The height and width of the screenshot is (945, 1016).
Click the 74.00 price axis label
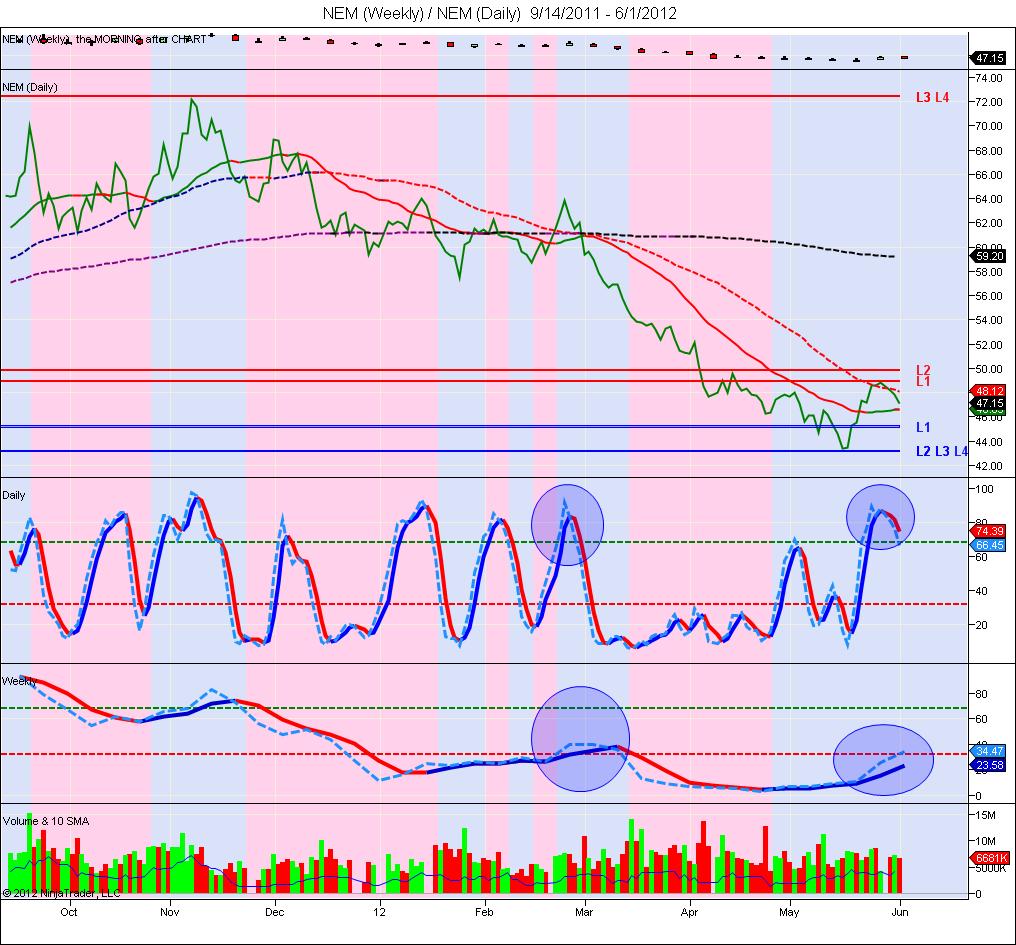pos(989,78)
